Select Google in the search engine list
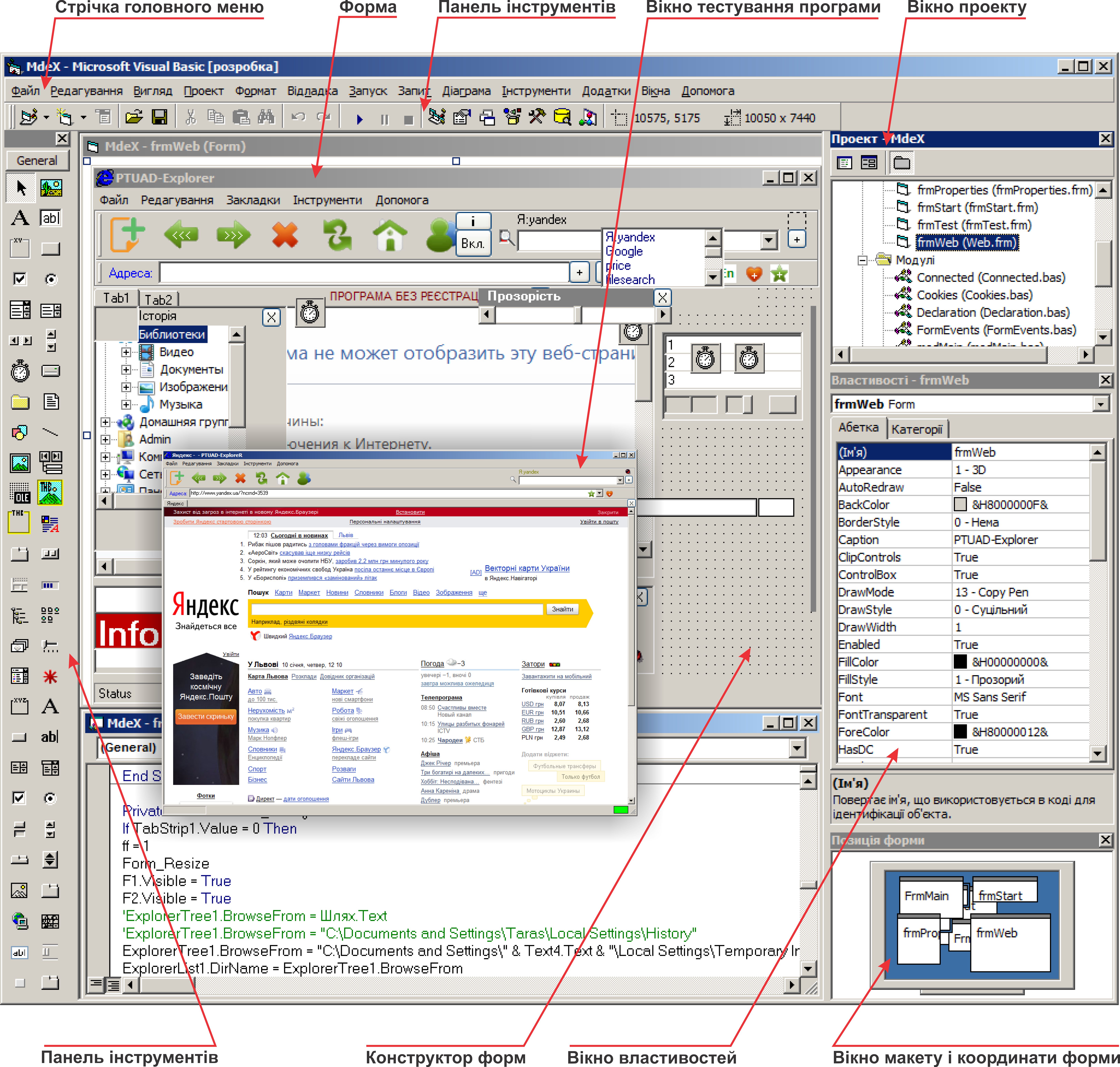The height and width of the screenshot is (1067, 1120). tap(625, 251)
